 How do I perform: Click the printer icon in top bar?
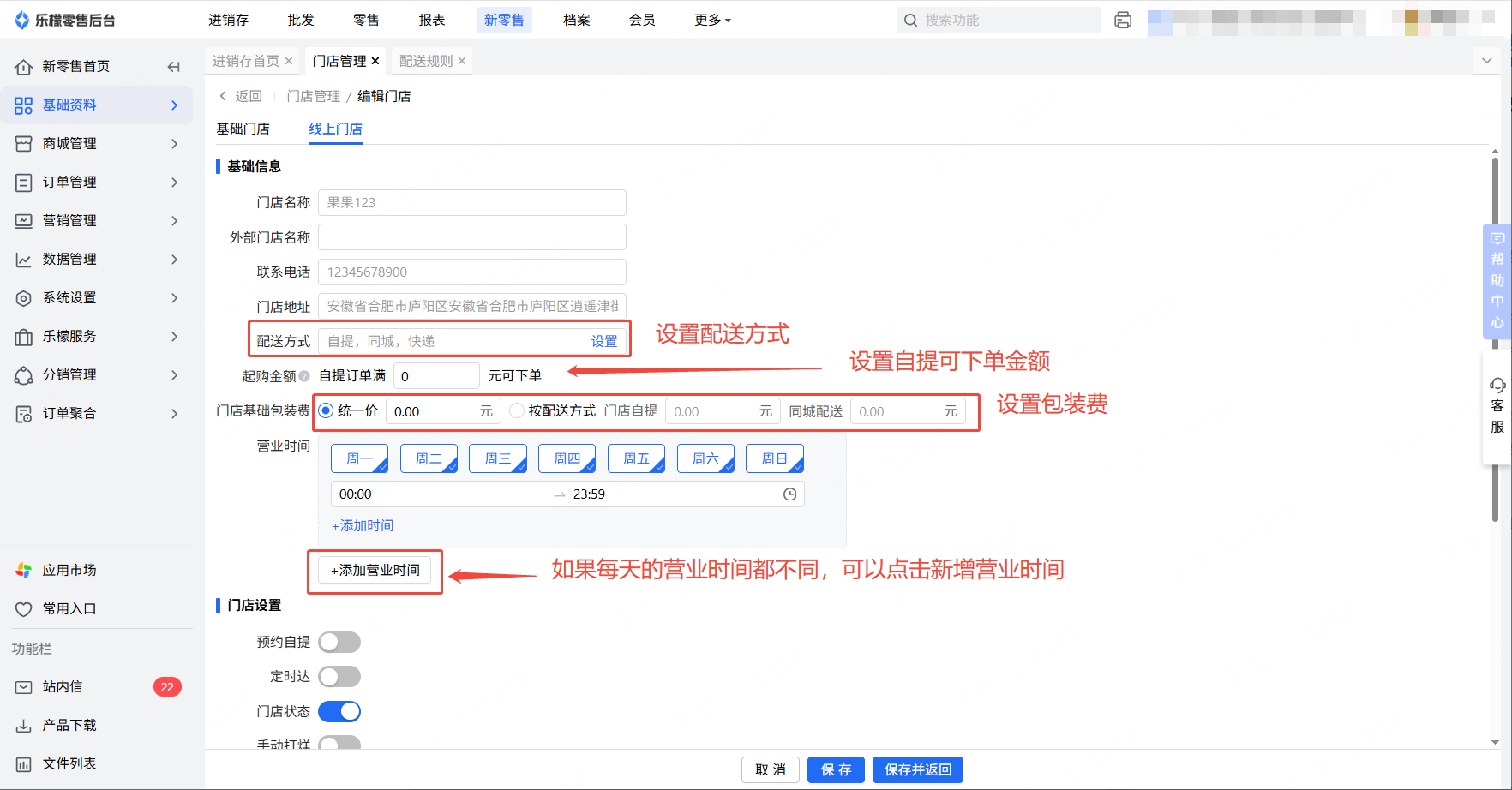pos(1123,20)
